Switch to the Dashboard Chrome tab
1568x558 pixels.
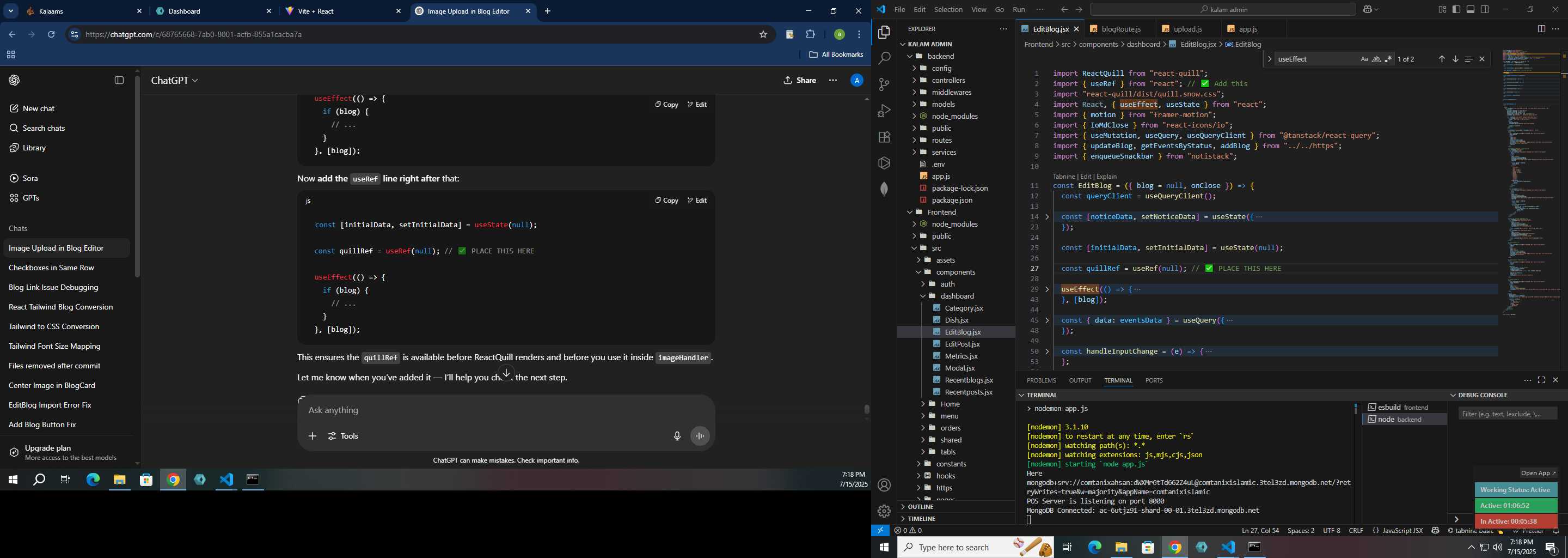[x=213, y=11]
